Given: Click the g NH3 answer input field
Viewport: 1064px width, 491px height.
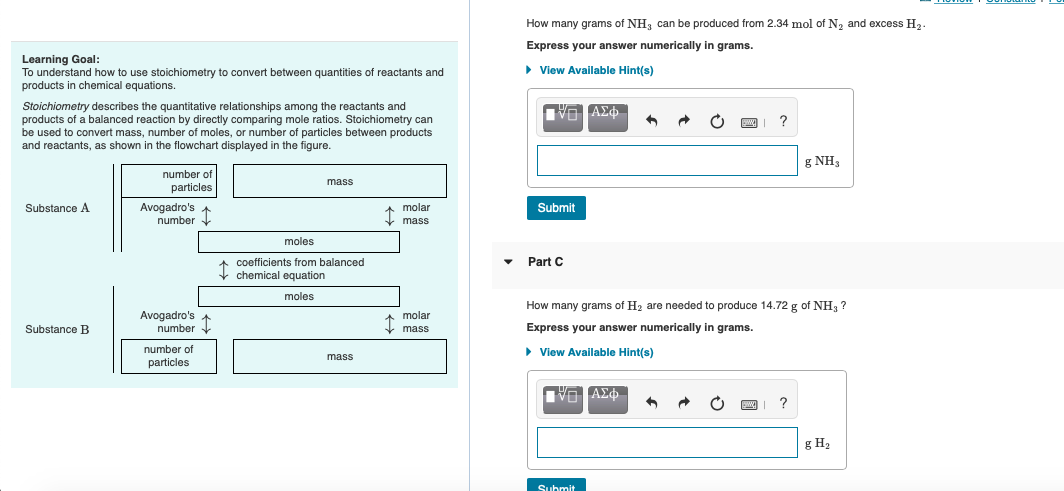Looking at the screenshot, I should click(667, 161).
